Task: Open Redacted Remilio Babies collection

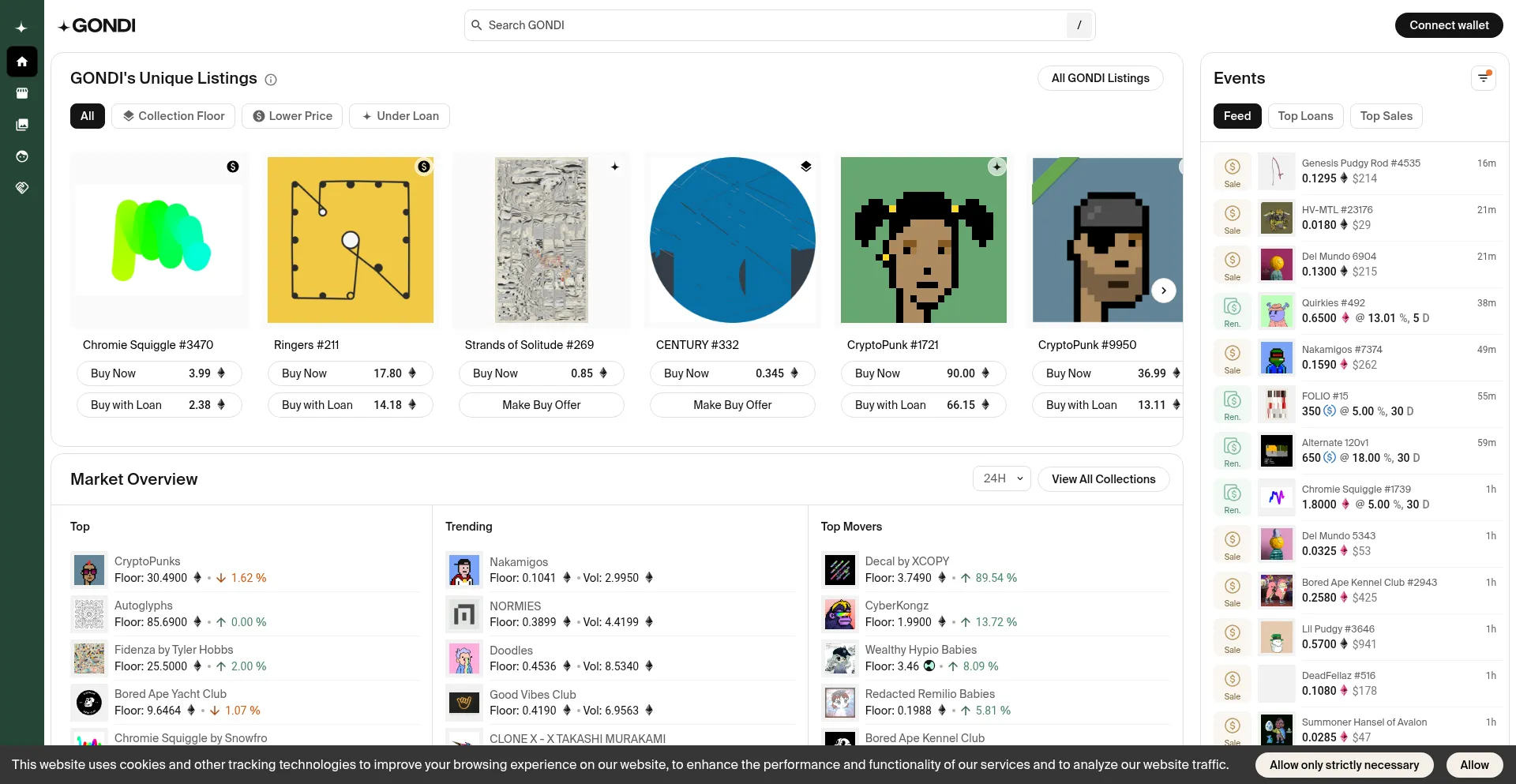Action: 996,702
